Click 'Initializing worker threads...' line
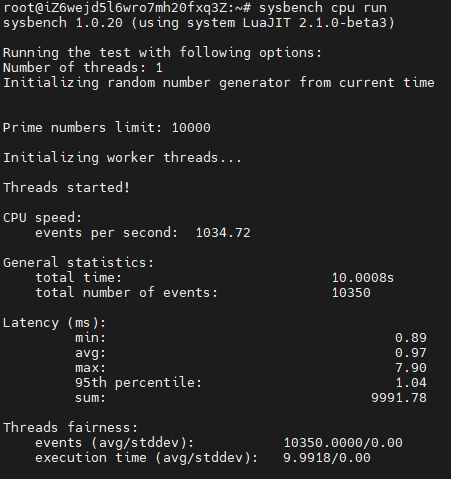The height and width of the screenshot is (479, 451). [x=122, y=158]
